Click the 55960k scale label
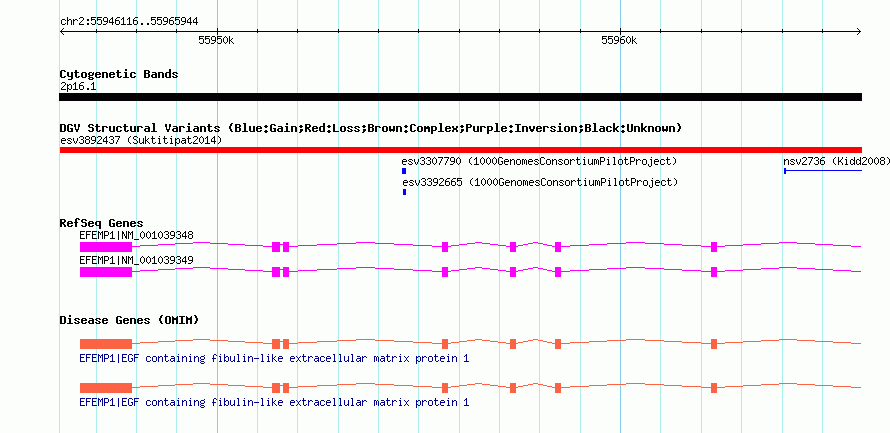Screen dimensions: 890x433 point(619,40)
